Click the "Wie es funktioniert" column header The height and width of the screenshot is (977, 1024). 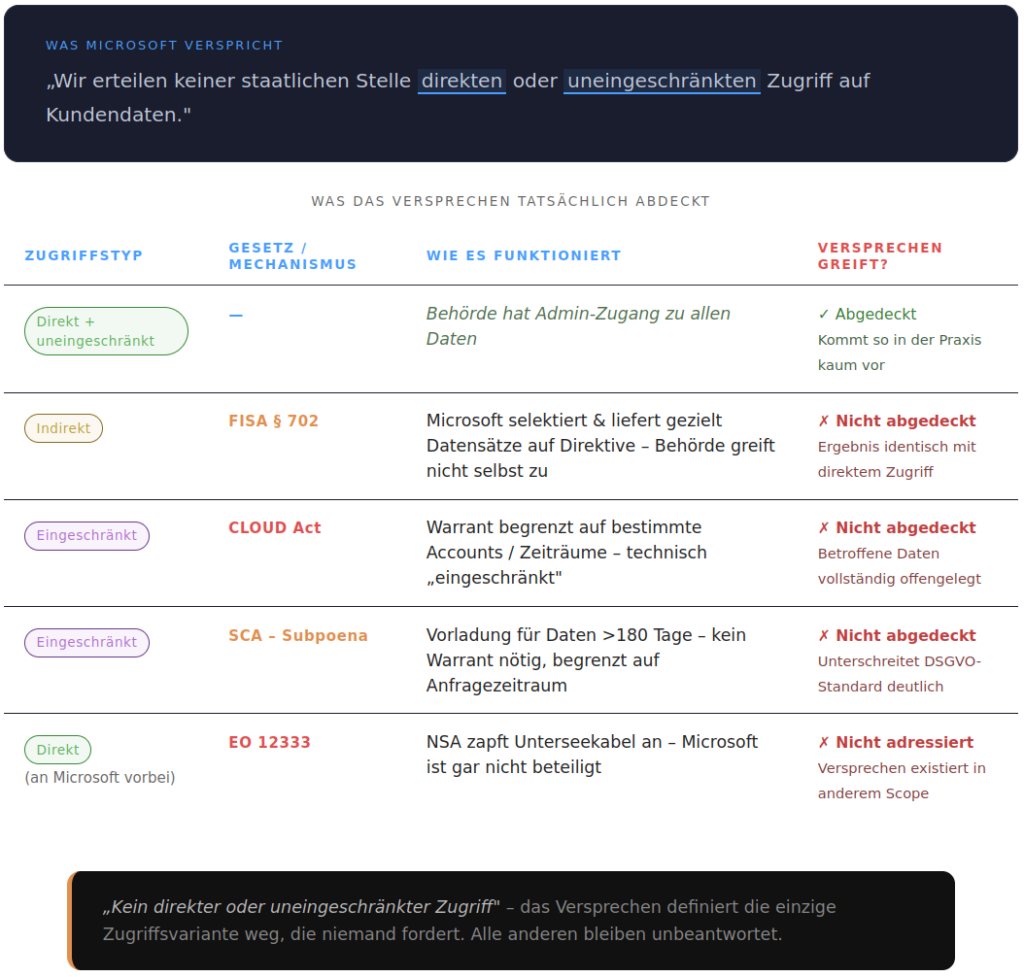pos(523,256)
